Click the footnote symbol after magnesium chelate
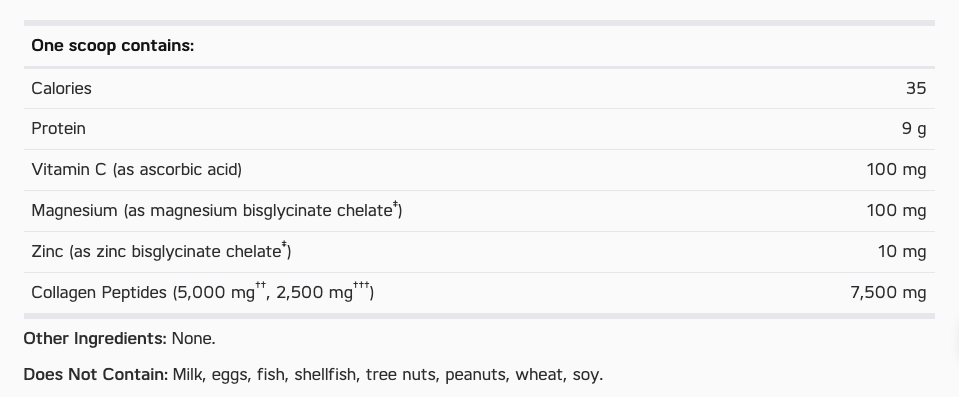The image size is (959, 397). point(396,206)
